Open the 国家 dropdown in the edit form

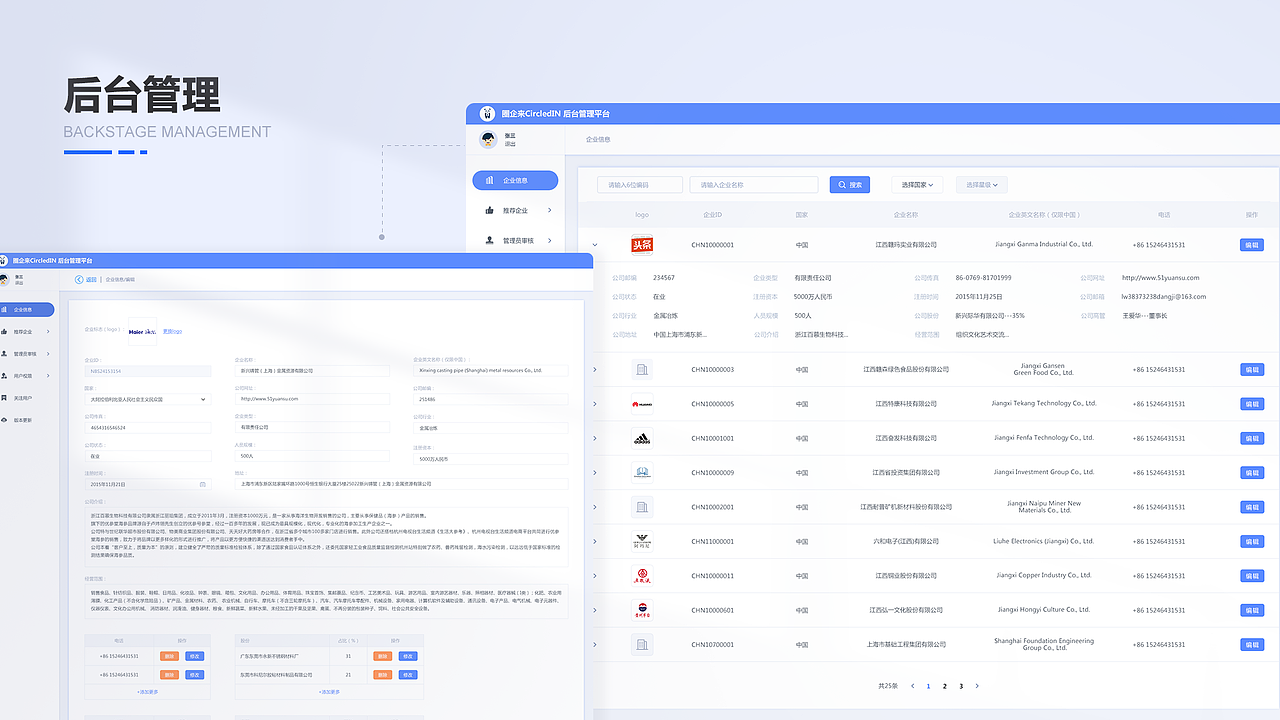coord(148,399)
